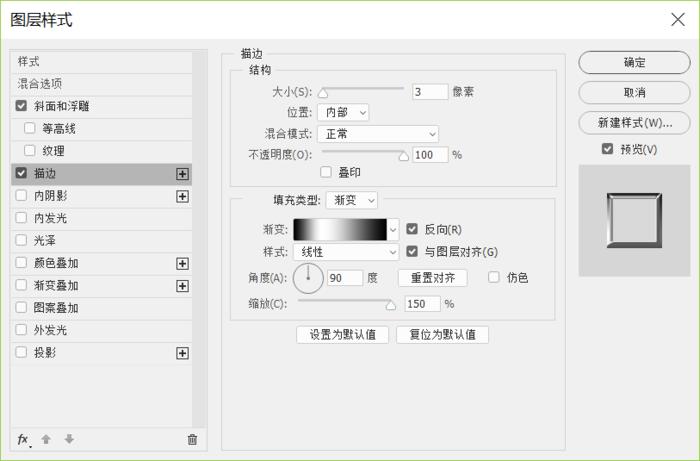Click the styles list vertical scrollbar
The height and width of the screenshot is (461, 700).
200,239
